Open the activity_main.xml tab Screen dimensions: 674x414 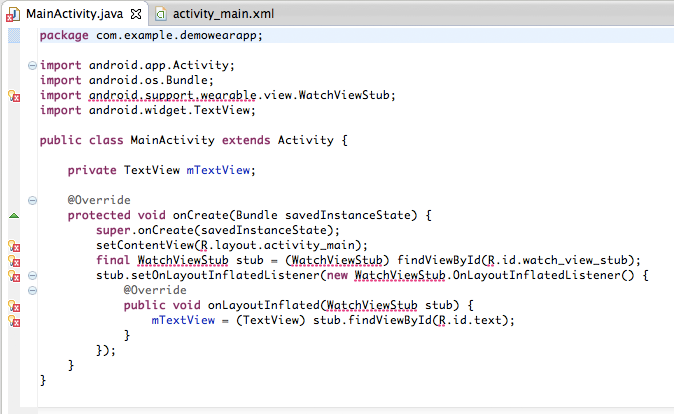pyautogui.click(x=223, y=14)
